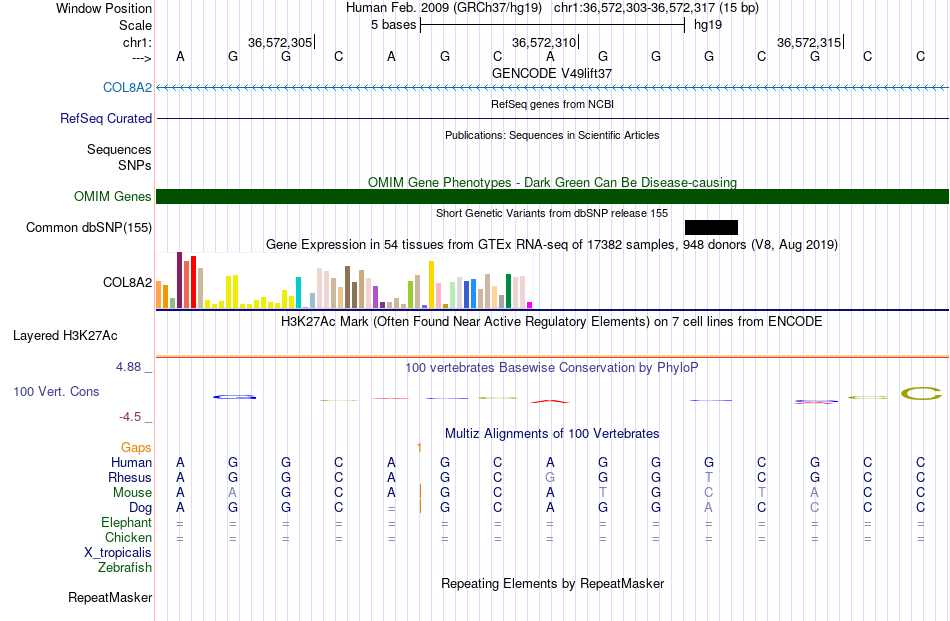Click the Elephant species label
This screenshot has width=950, height=621.
tap(126, 522)
